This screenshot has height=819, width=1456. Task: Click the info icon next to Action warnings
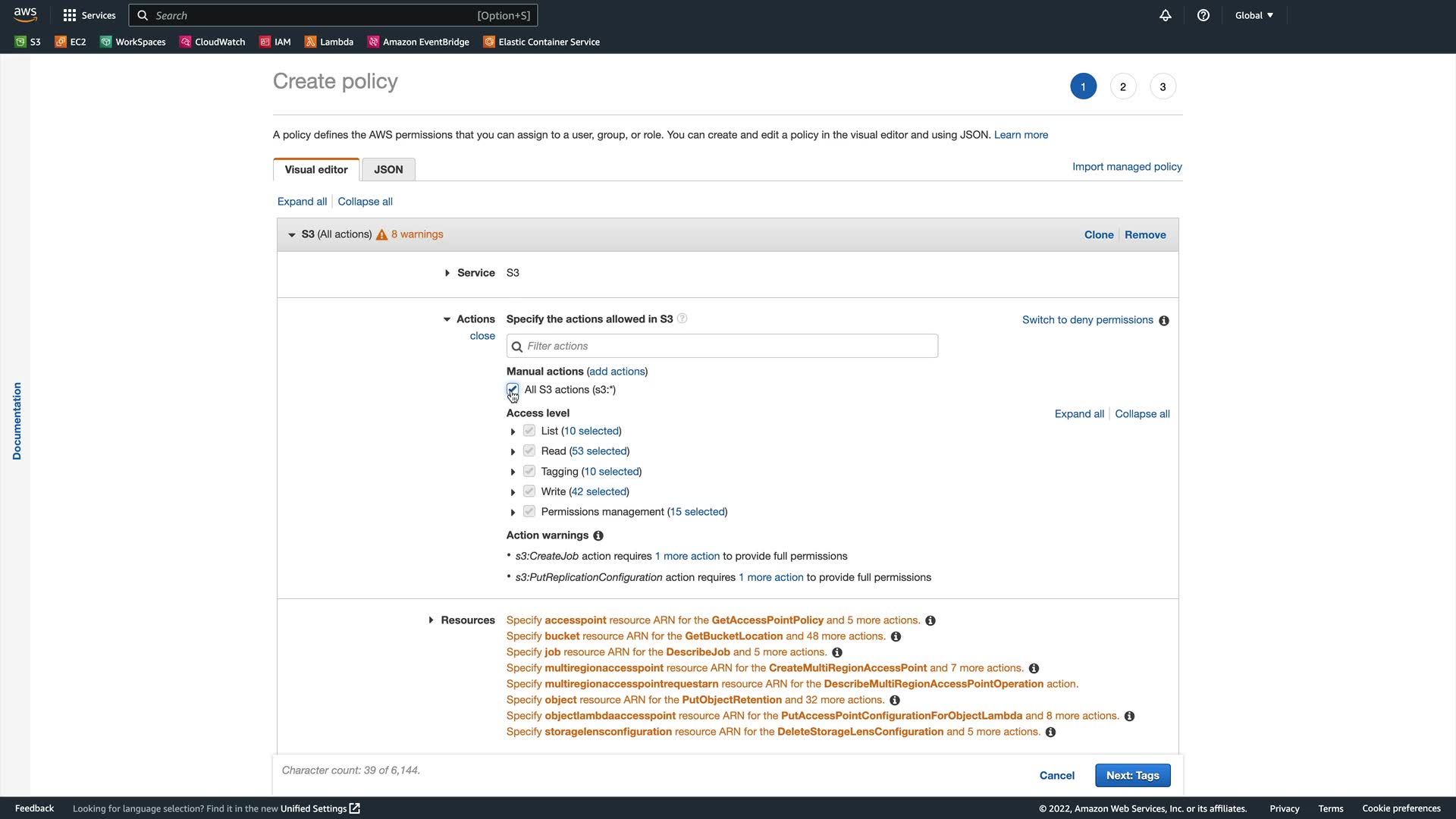point(598,536)
